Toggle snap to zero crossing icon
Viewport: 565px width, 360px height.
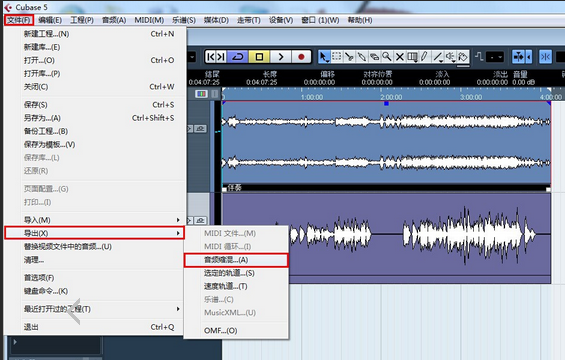coord(479,56)
